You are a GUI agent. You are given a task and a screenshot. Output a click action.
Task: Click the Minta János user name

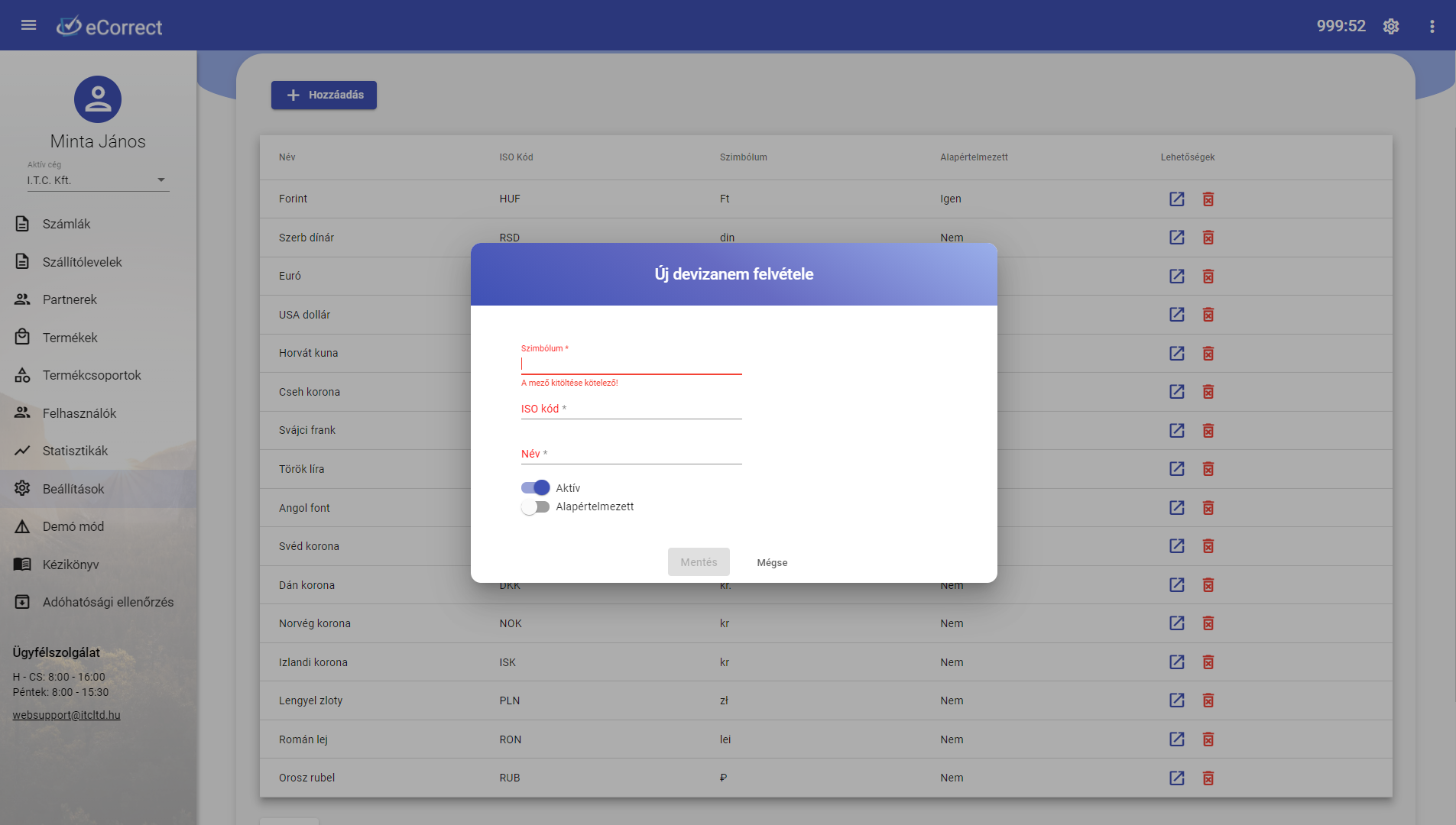[x=98, y=141]
